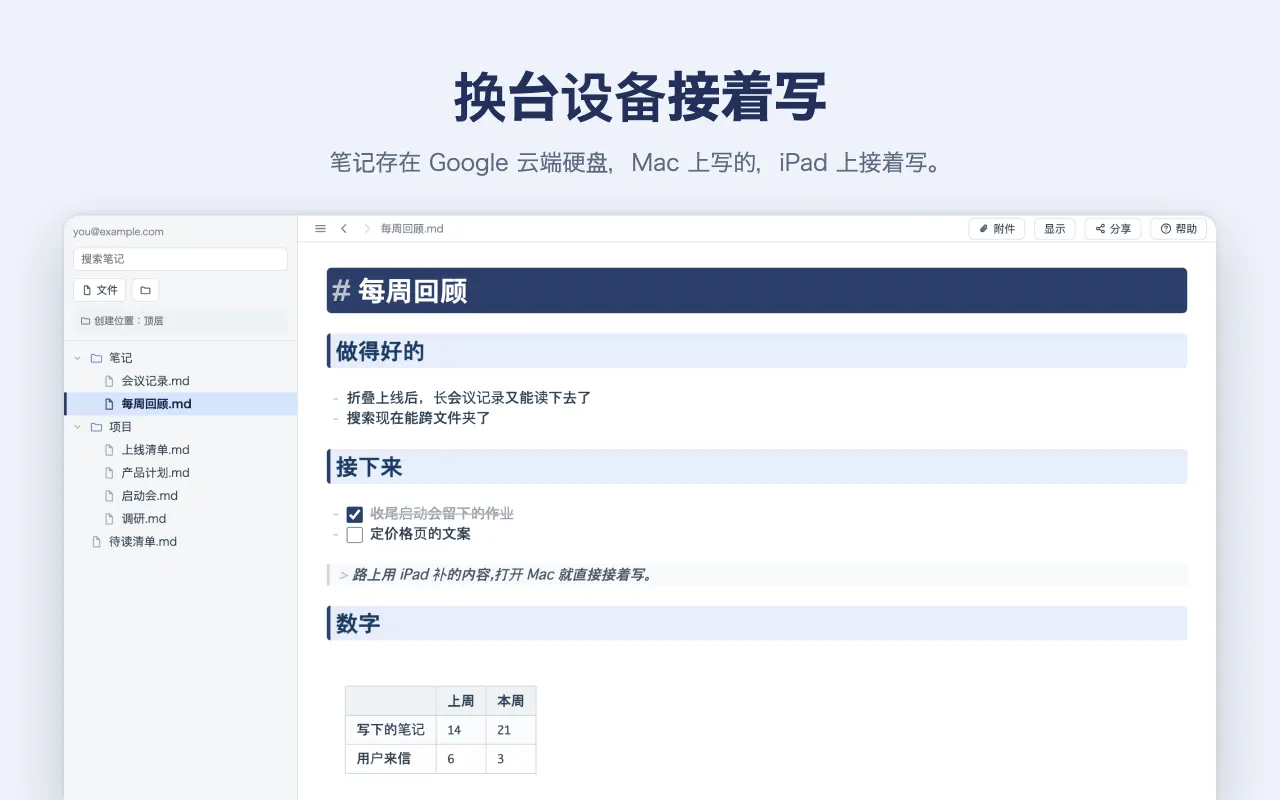Click the table cell with value 14

[x=461, y=730]
